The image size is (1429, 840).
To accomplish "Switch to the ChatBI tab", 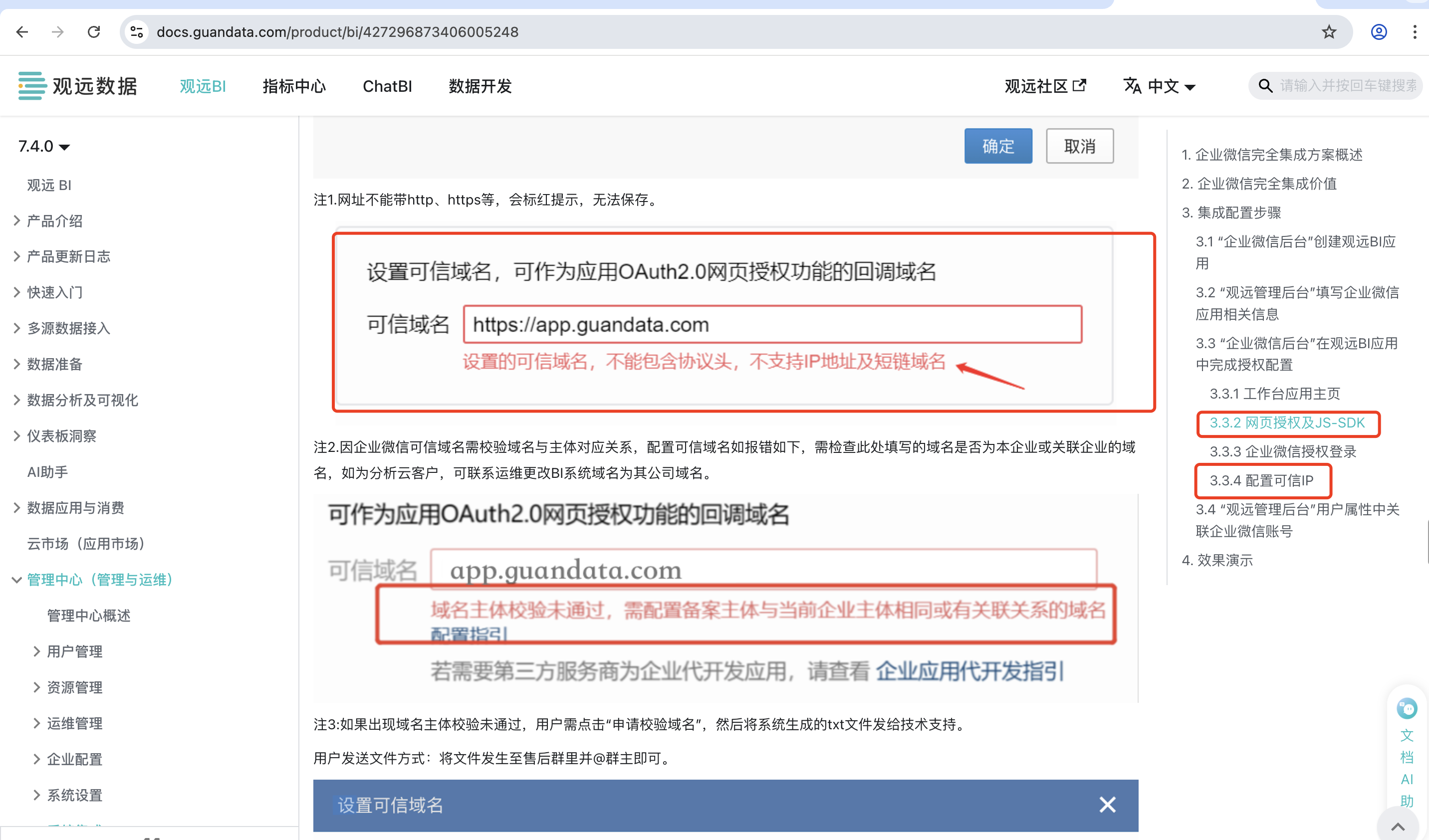I will point(387,86).
